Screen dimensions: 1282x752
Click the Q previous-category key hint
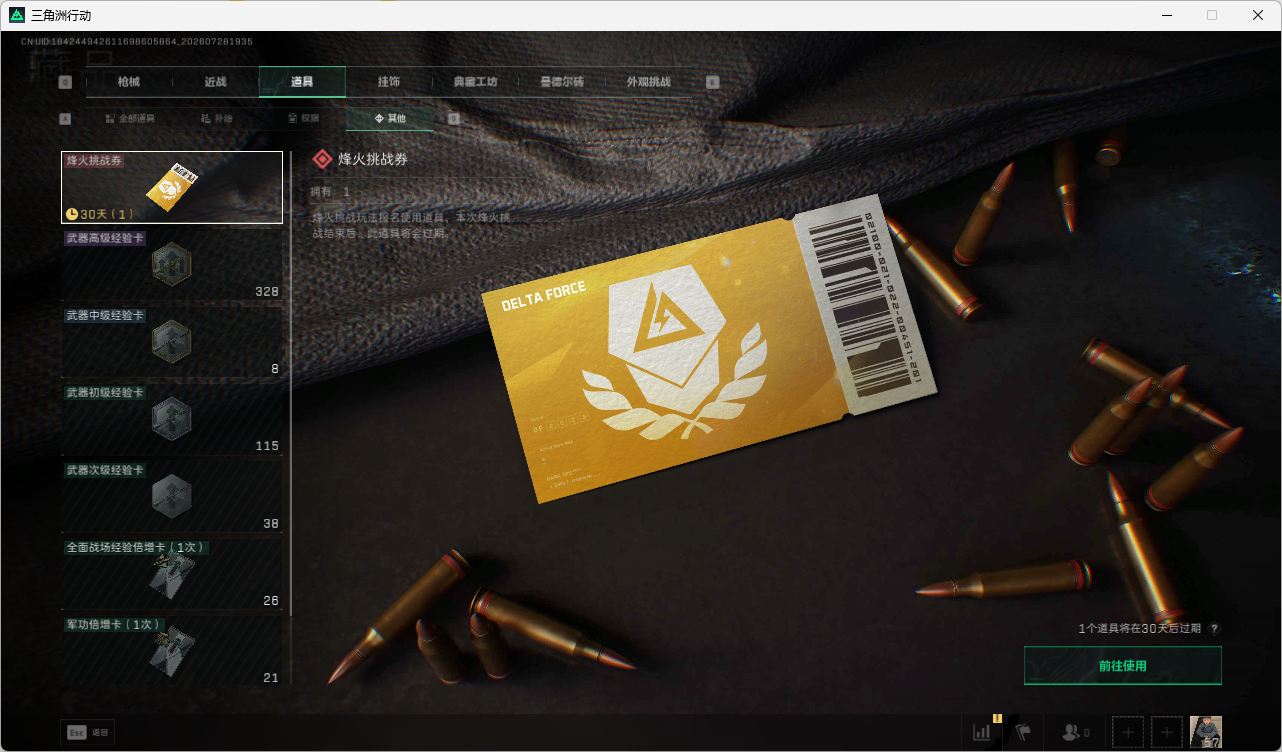click(x=65, y=82)
